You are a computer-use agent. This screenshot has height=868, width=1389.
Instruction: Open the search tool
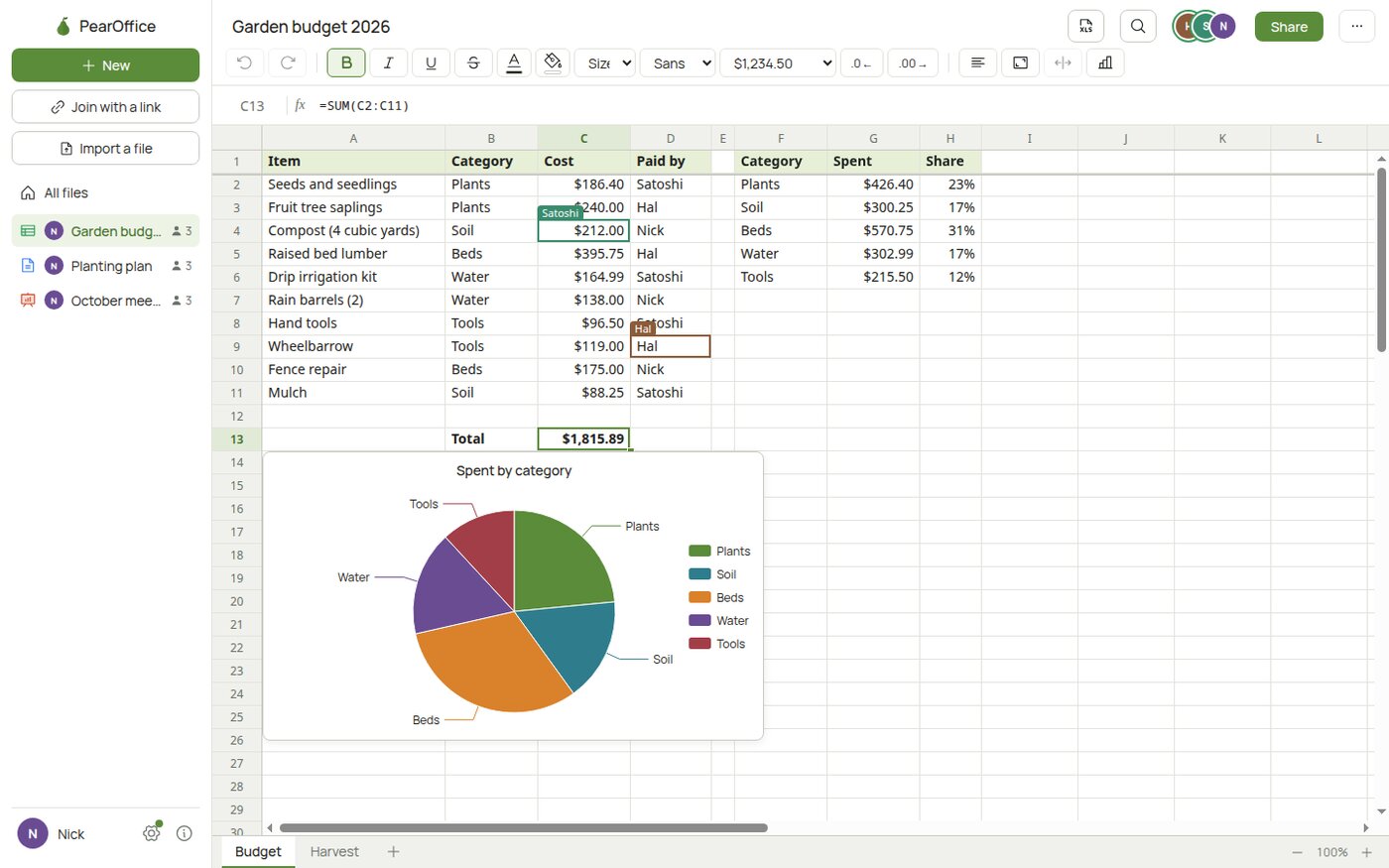coord(1138,27)
